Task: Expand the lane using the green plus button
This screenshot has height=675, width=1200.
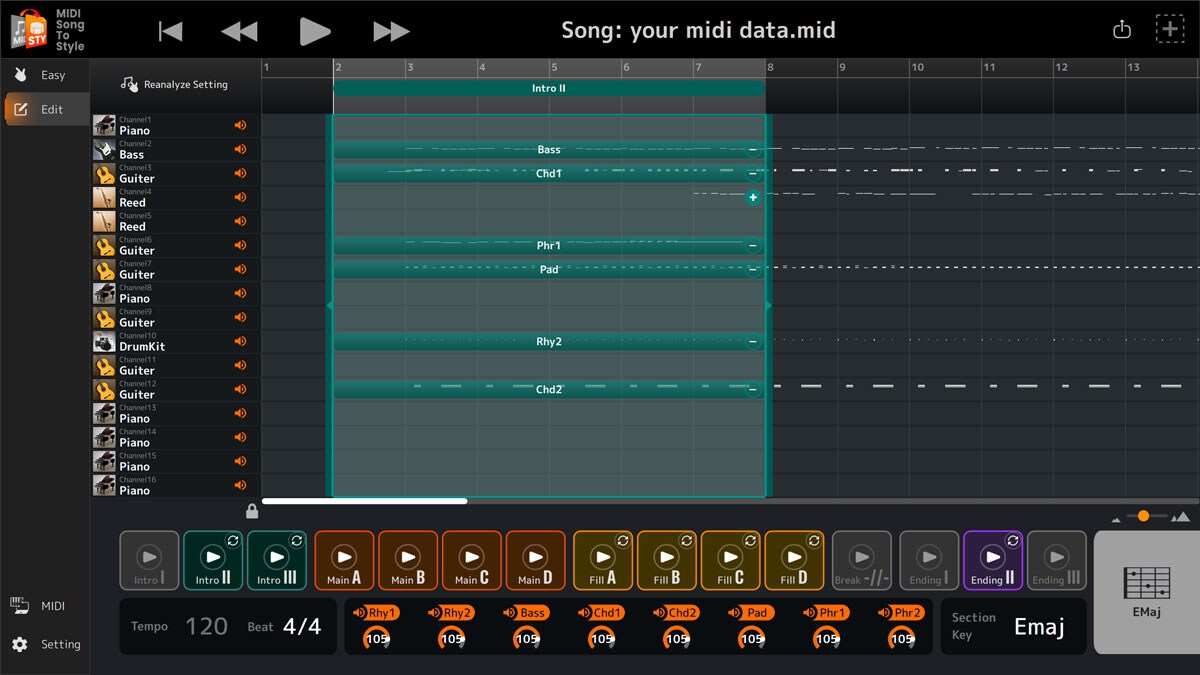Action: pos(752,197)
